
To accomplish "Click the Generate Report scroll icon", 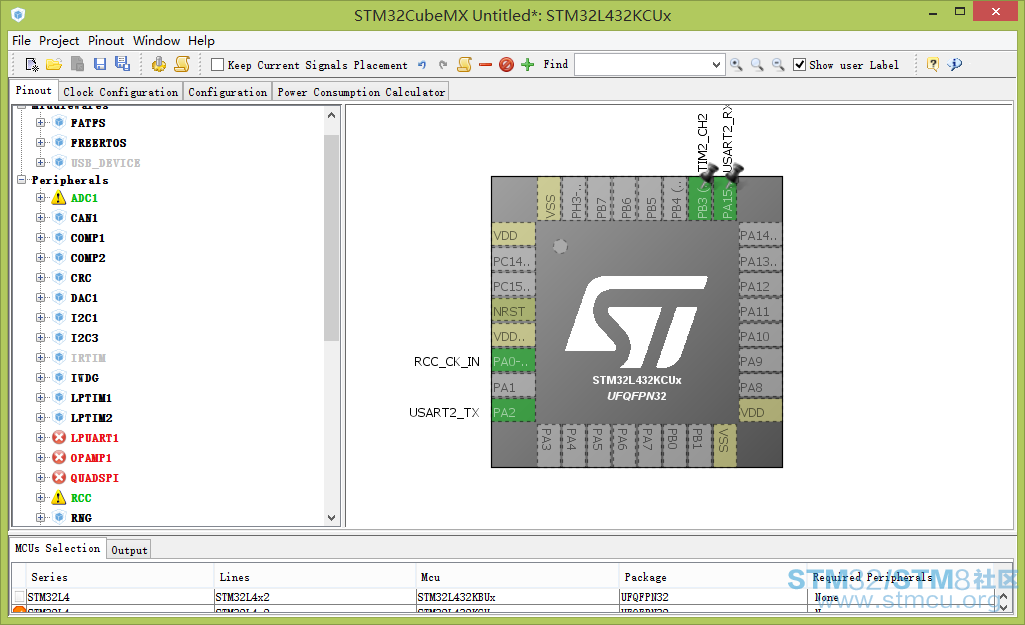I will point(182,64).
